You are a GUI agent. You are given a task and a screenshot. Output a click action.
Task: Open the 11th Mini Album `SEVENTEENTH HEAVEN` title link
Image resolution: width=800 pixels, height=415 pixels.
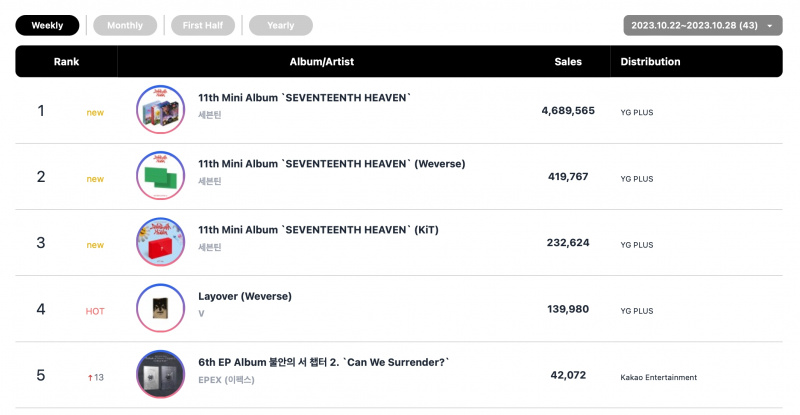click(305, 97)
